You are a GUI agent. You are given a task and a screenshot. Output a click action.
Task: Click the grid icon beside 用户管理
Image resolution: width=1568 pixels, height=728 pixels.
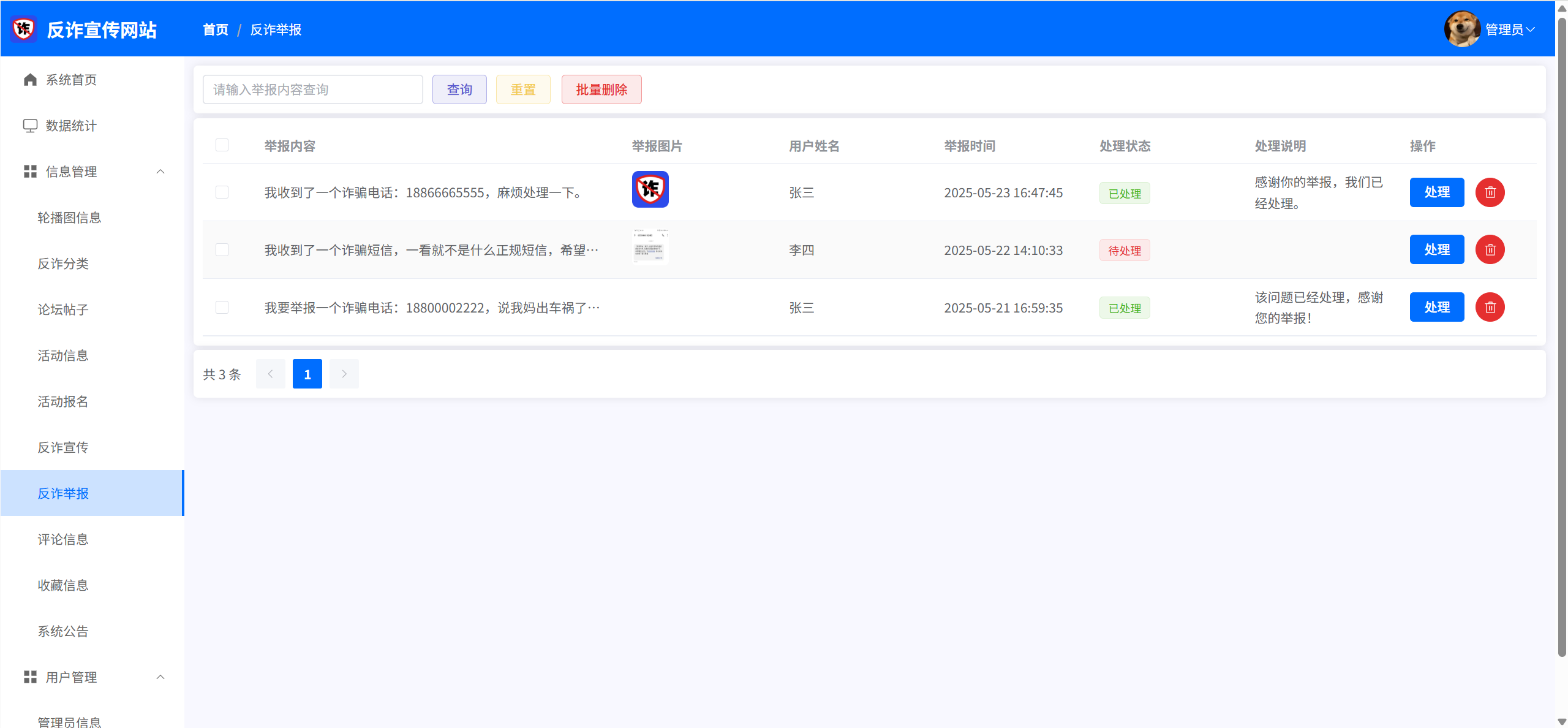30,677
